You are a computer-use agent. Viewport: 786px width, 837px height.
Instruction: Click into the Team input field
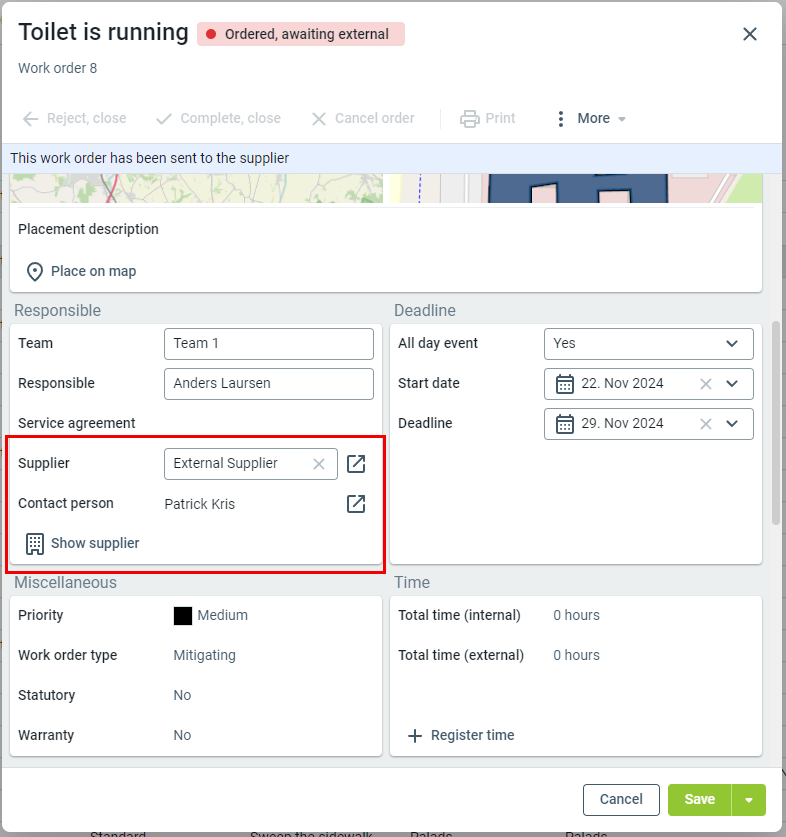click(x=268, y=344)
